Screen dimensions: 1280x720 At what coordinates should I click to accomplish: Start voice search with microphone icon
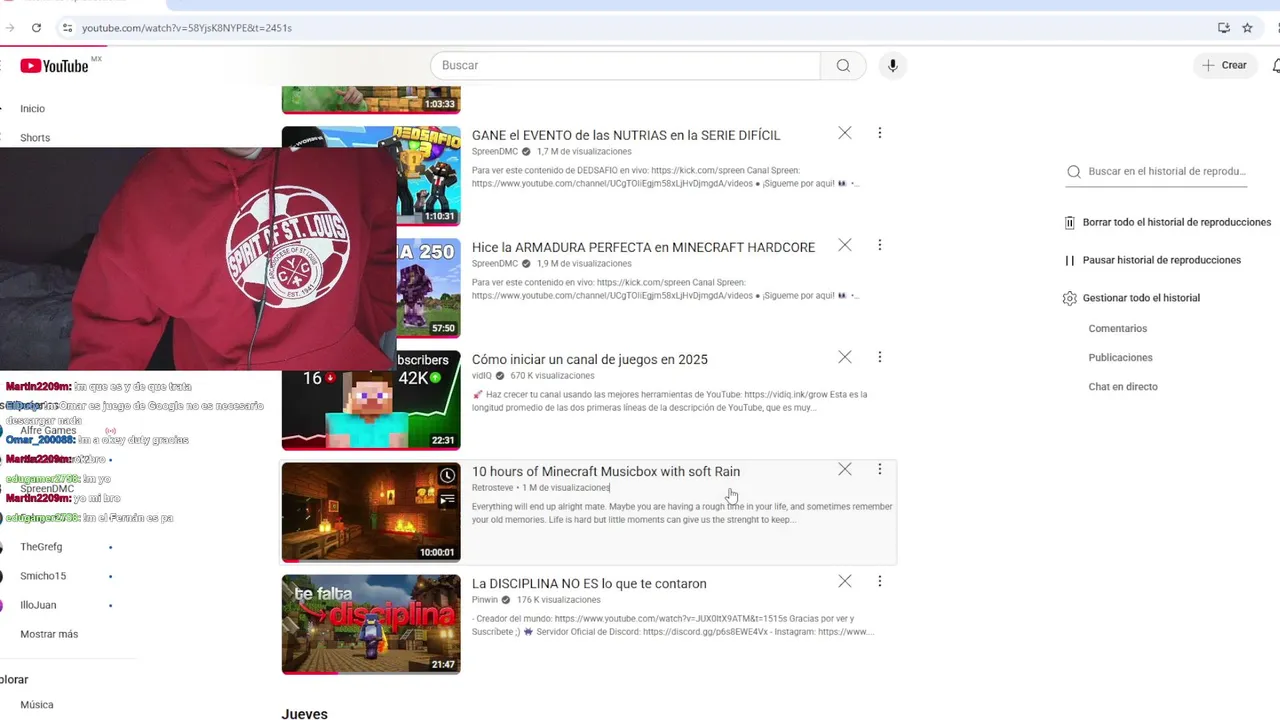[893, 66]
